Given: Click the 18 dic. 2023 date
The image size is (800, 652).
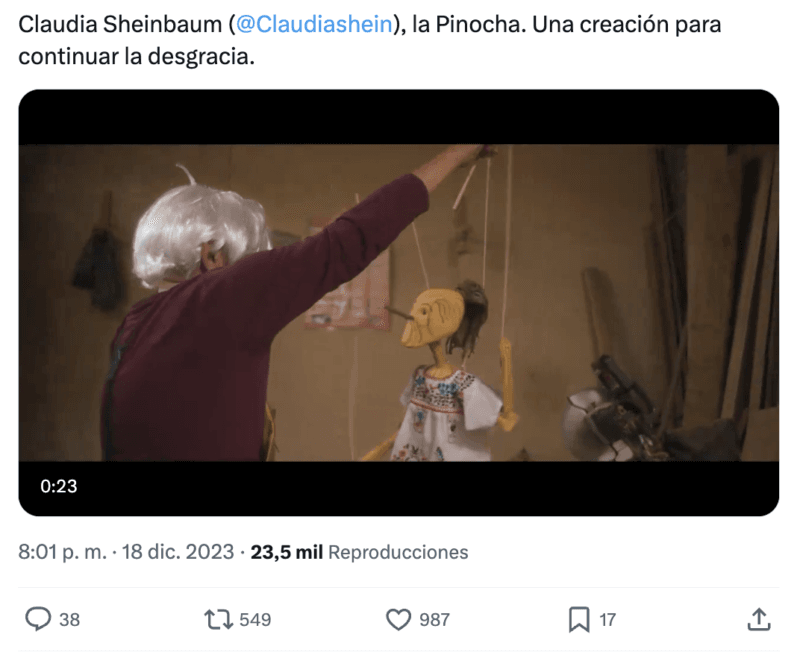Looking at the screenshot, I should (178, 552).
